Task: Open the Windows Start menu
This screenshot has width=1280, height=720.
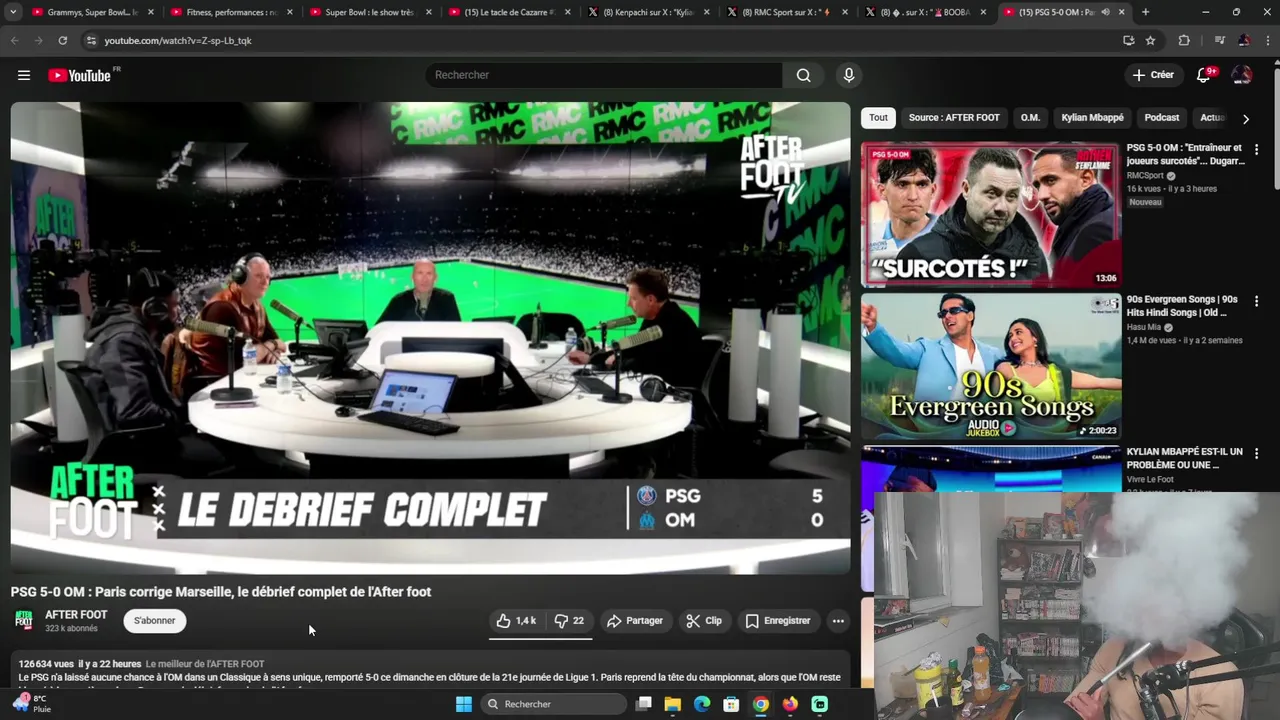Action: coord(464,704)
